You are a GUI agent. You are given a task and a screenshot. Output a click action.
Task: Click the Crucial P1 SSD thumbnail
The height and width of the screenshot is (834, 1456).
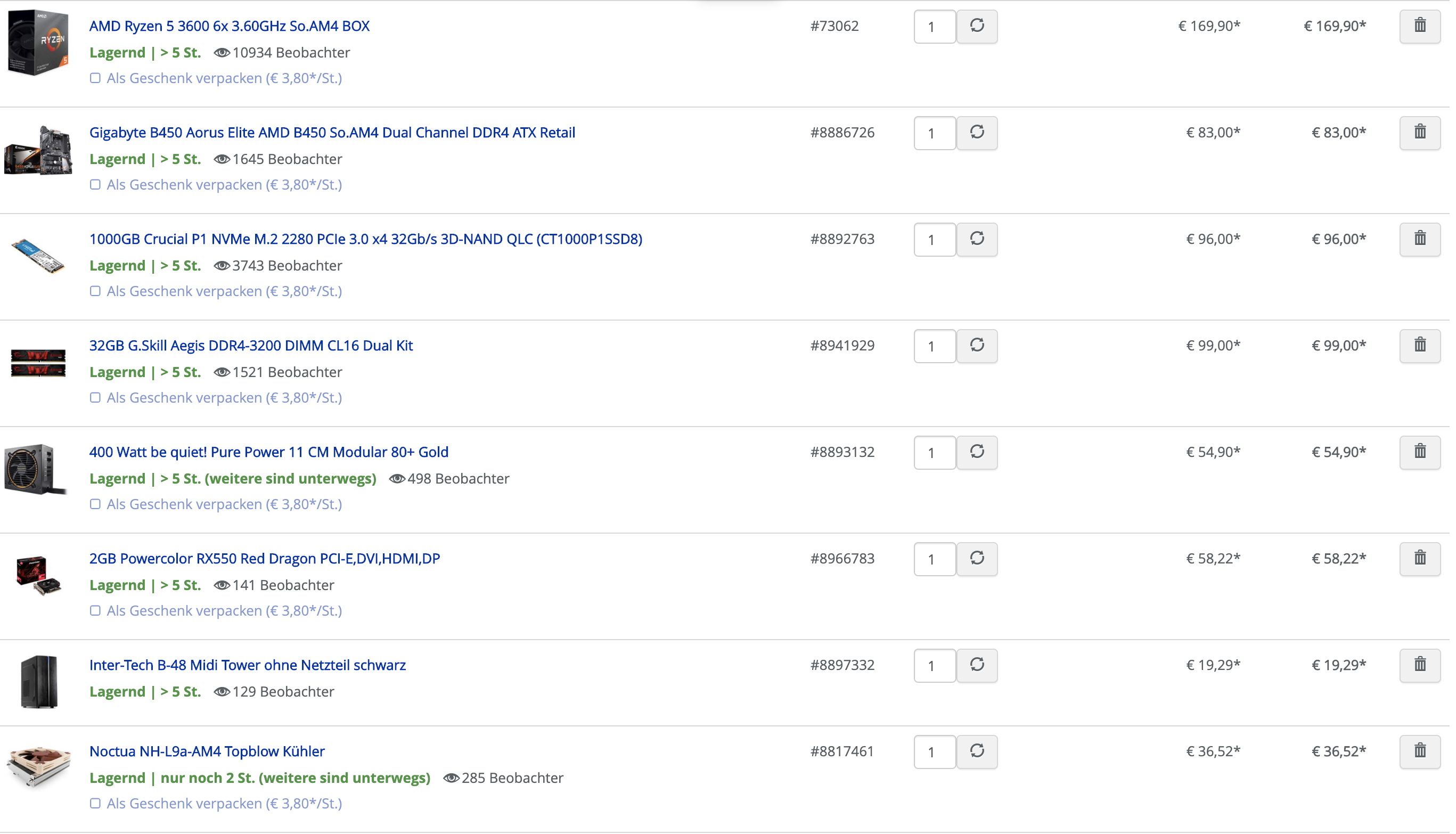(x=38, y=257)
